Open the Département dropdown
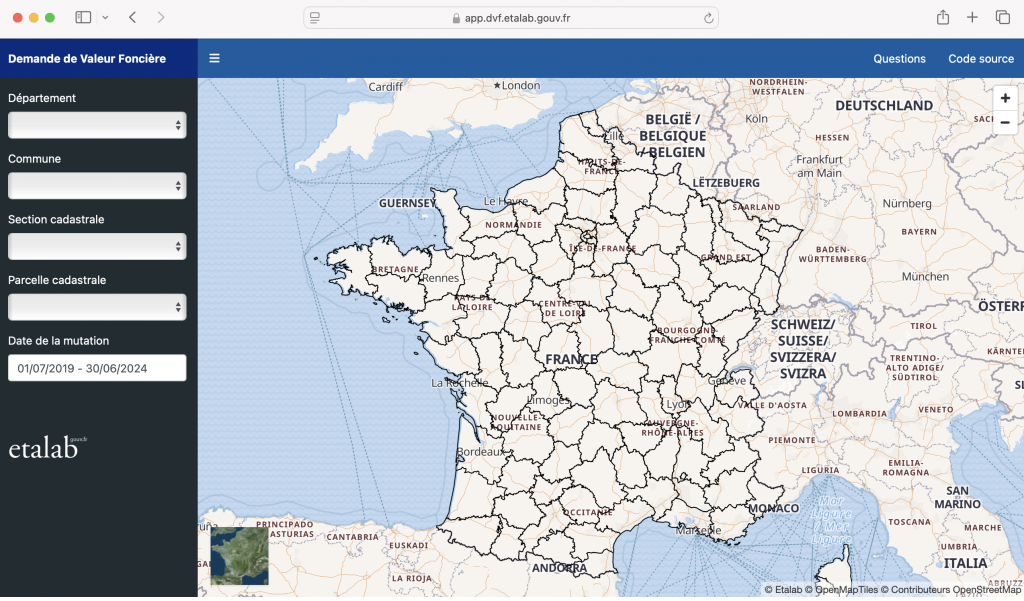The image size is (1024, 601). point(97,125)
